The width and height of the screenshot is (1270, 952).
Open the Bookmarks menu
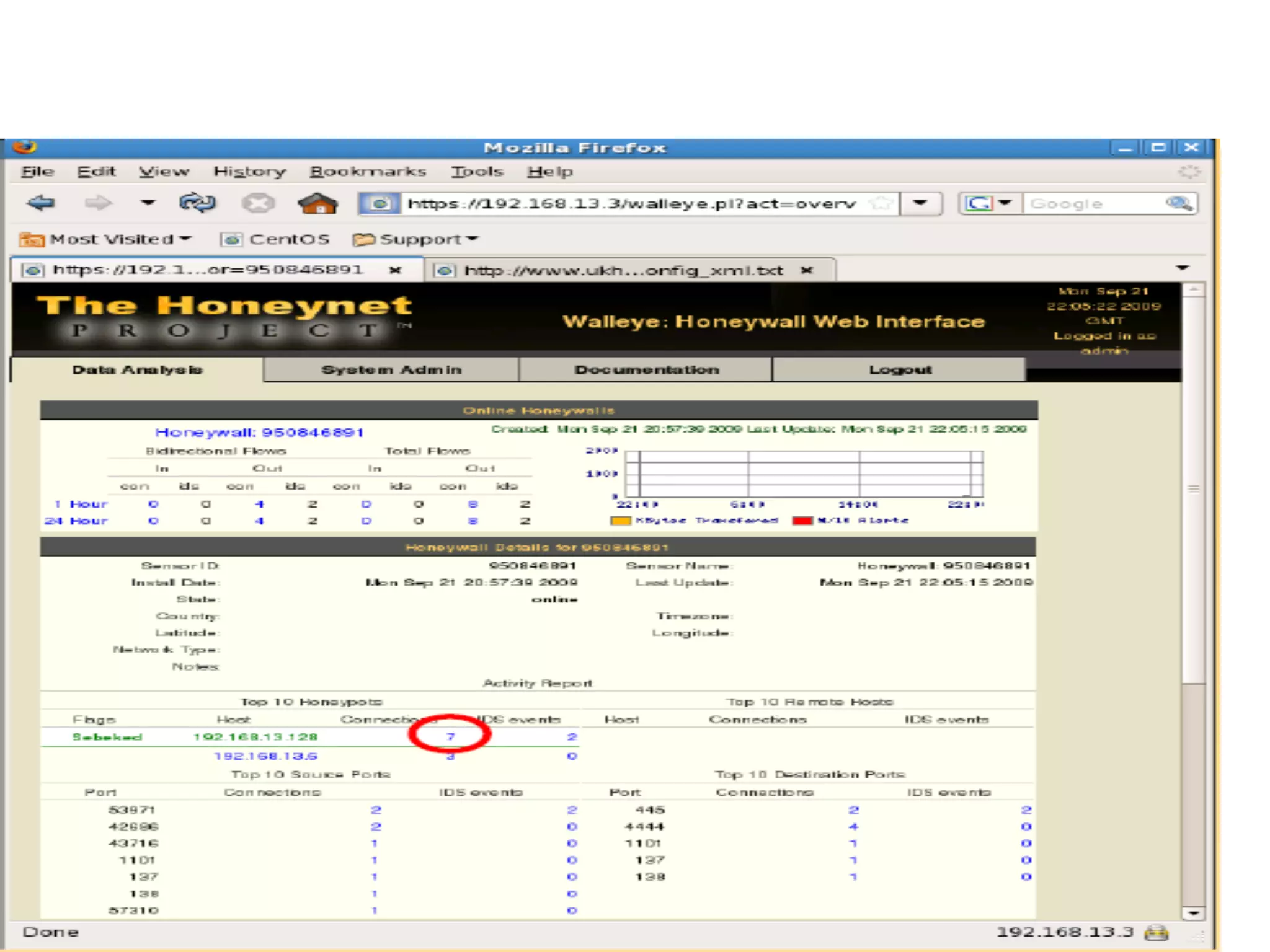pyautogui.click(x=368, y=172)
